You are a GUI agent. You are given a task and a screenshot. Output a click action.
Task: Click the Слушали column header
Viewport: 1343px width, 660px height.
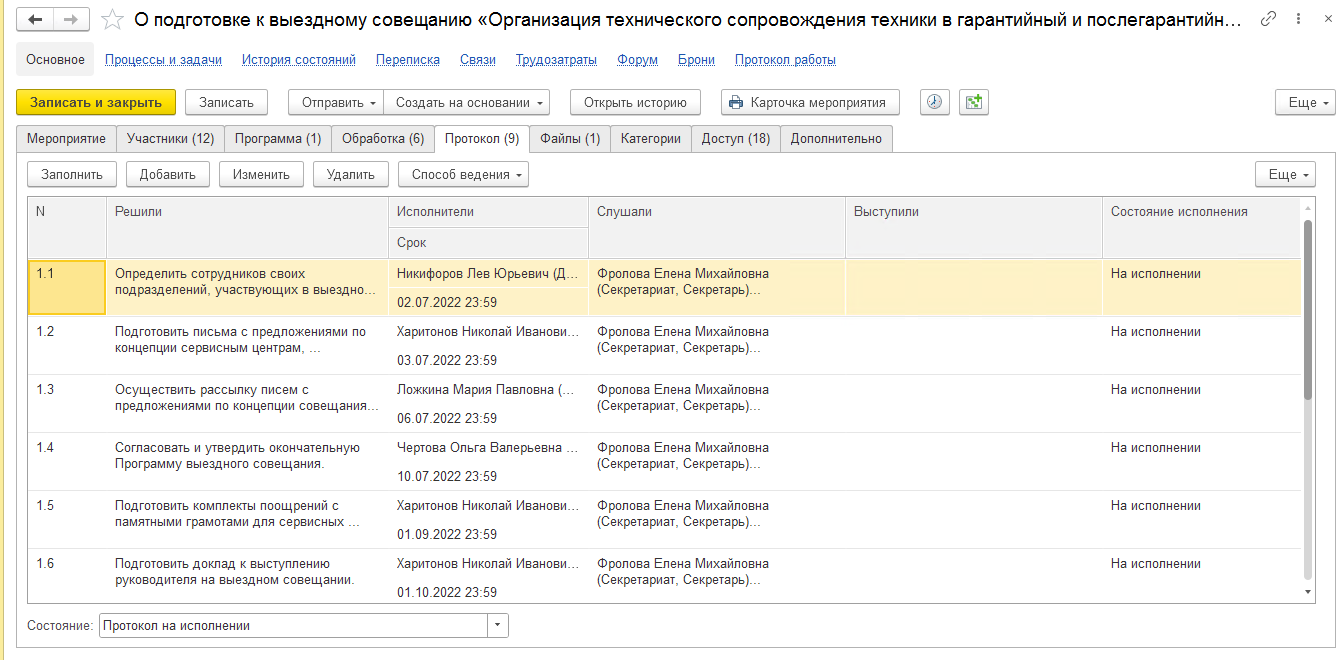click(717, 228)
